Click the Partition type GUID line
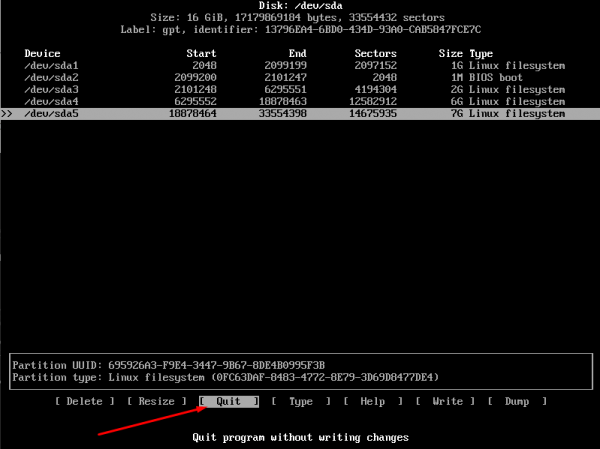The height and width of the screenshot is (449, 600). coord(225,377)
